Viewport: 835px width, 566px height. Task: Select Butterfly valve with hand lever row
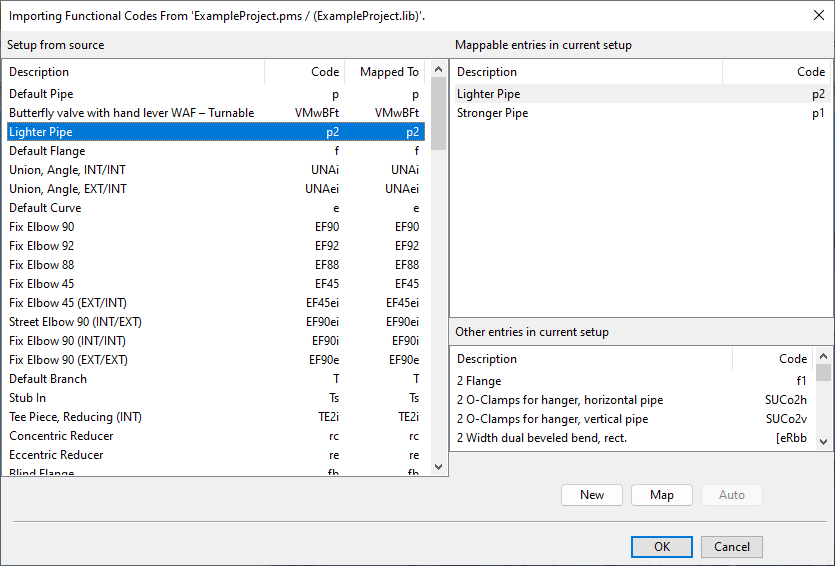pos(131,113)
